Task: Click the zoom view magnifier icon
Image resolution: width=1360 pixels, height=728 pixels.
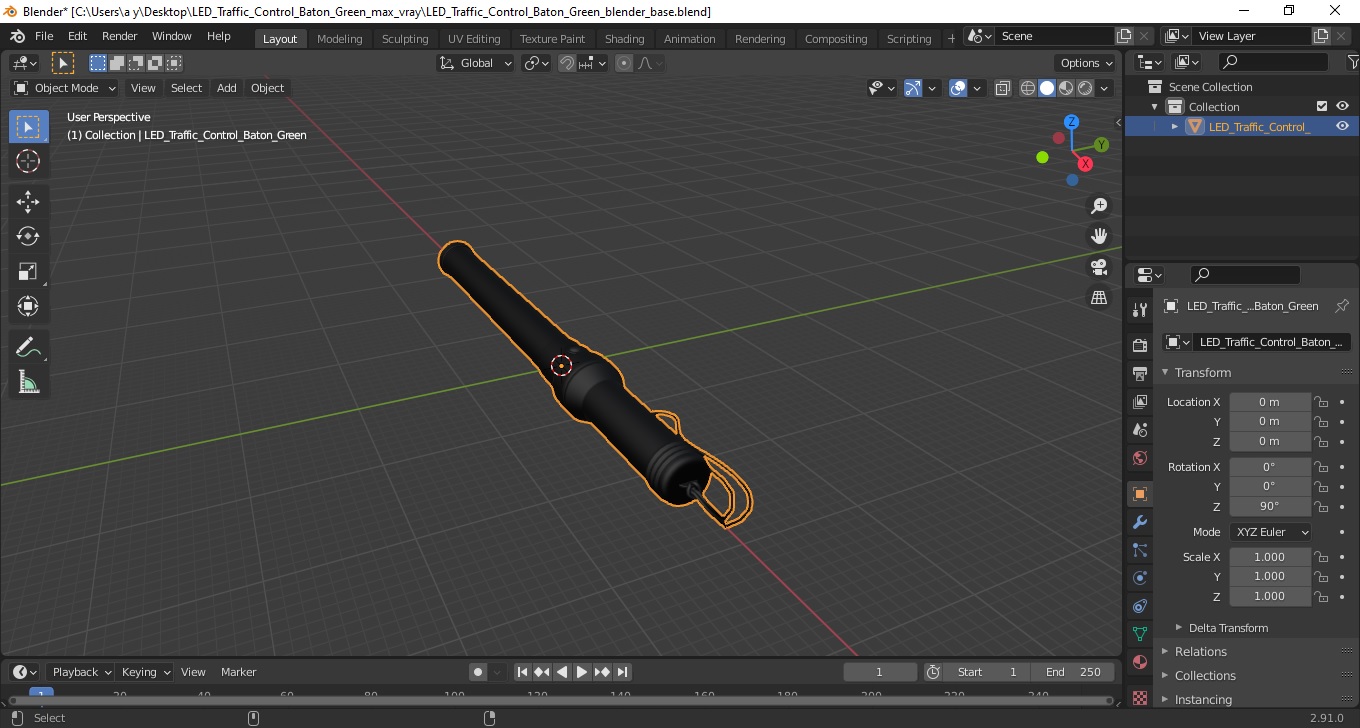Action: click(x=1099, y=206)
